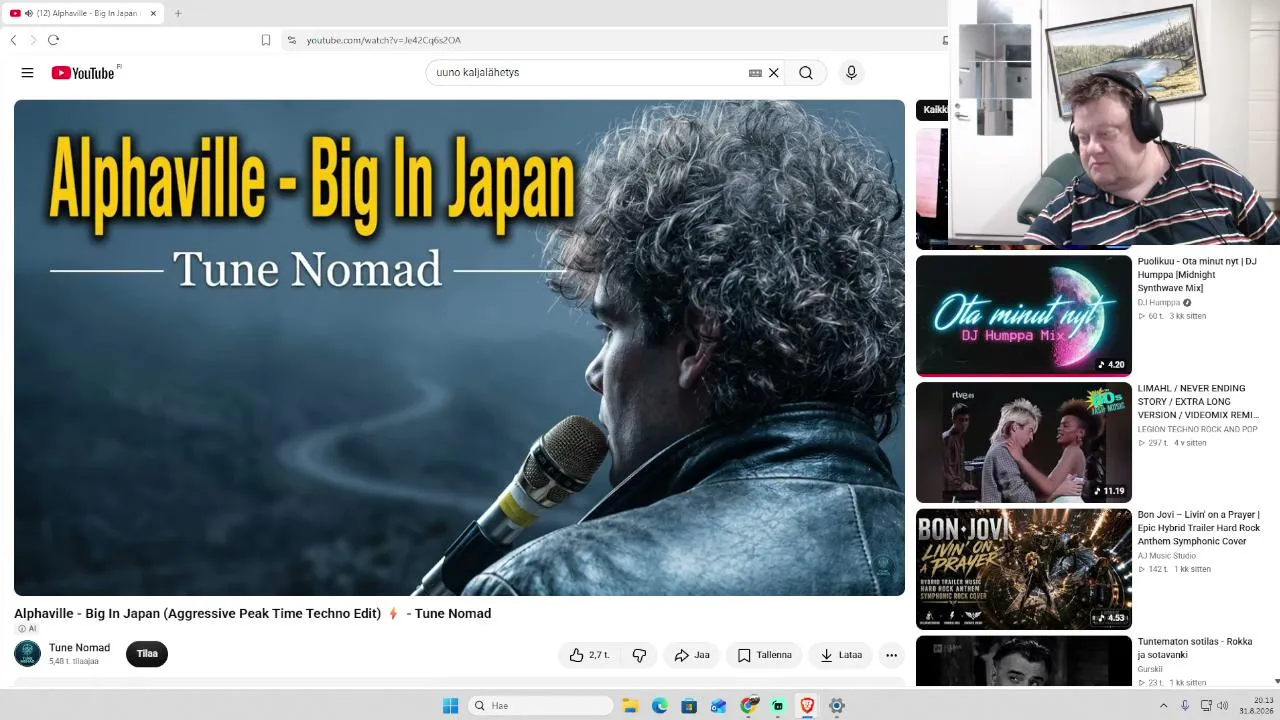This screenshot has width=1280, height=720.
Task: Open the Bon Jovi Livin' on a Prayer thumbnail
Action: point(1024,569)
